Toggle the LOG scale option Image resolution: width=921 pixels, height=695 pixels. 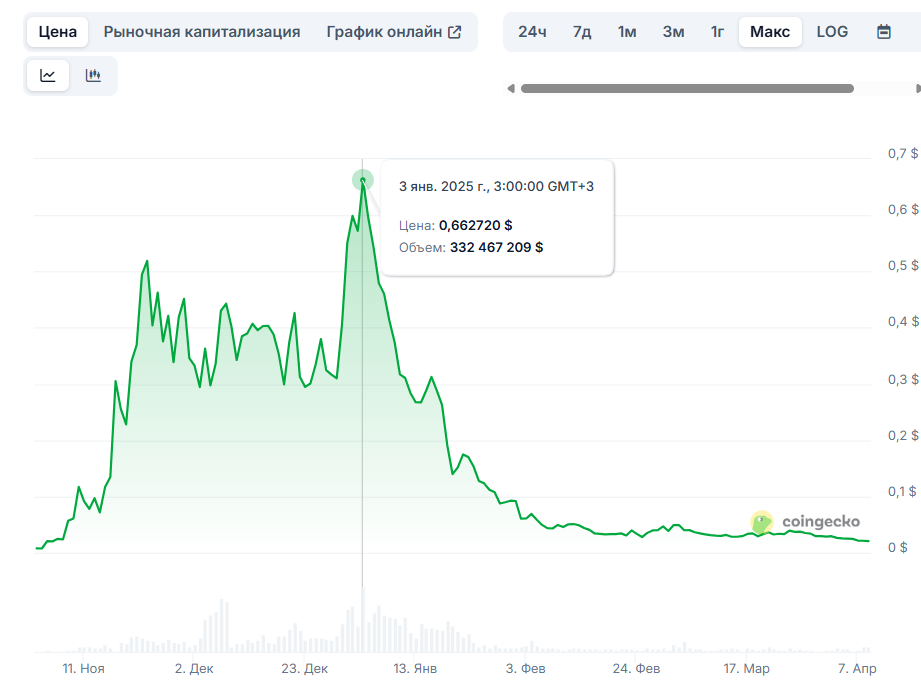click(x=832, y=32)
